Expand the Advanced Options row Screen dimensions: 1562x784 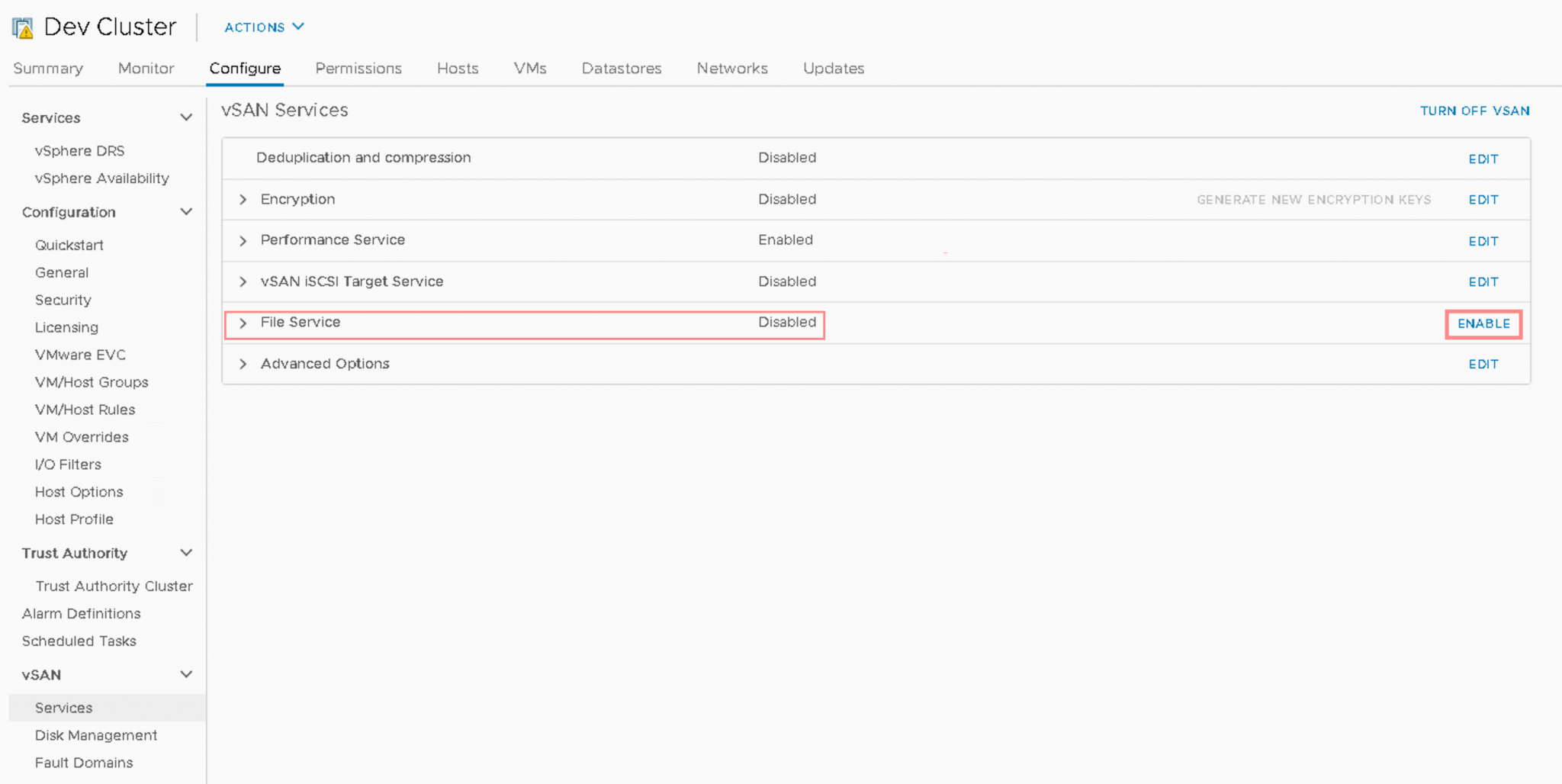(x=243, y=365)
